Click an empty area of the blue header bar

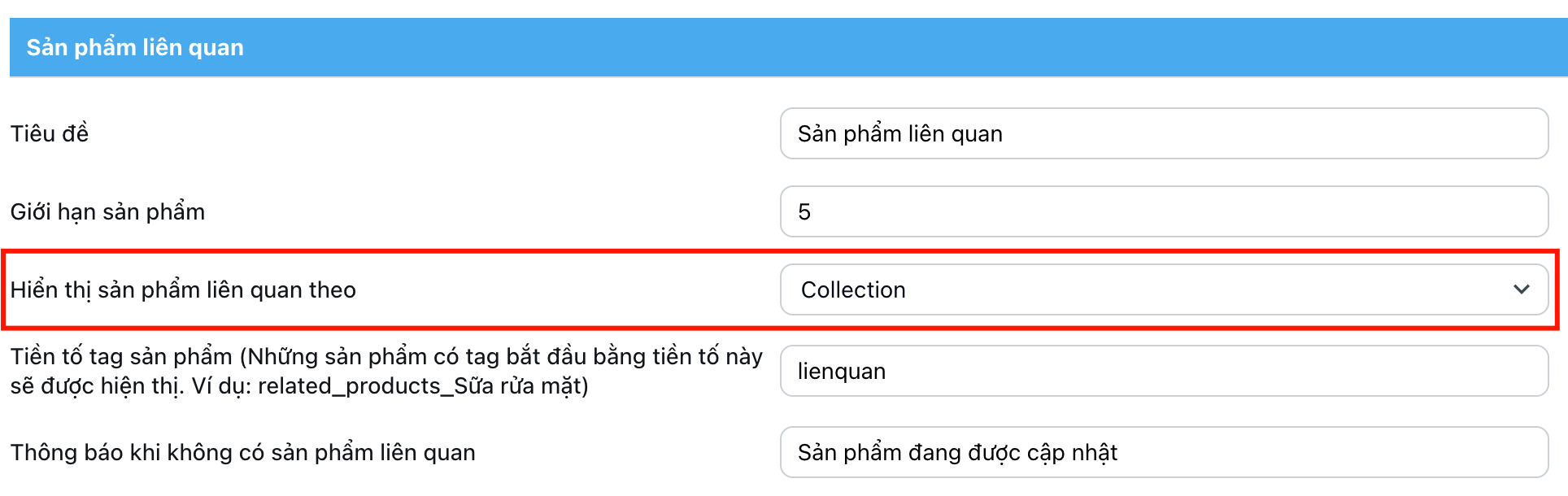[x=895, y=47]
